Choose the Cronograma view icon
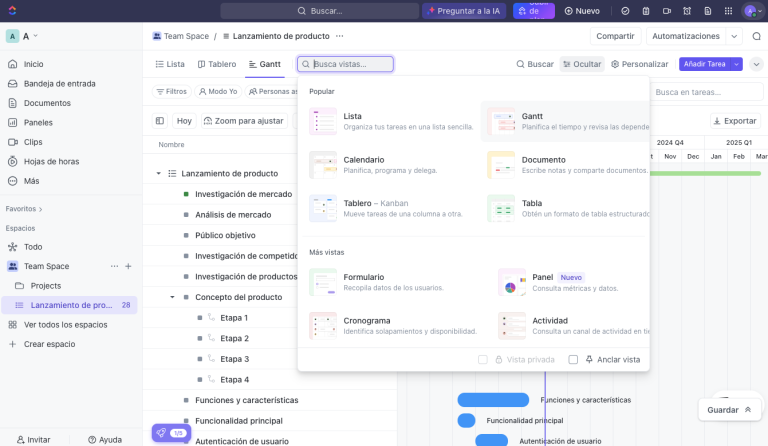Viewport: 768px width, 446px height. click(x=323, y=326)
